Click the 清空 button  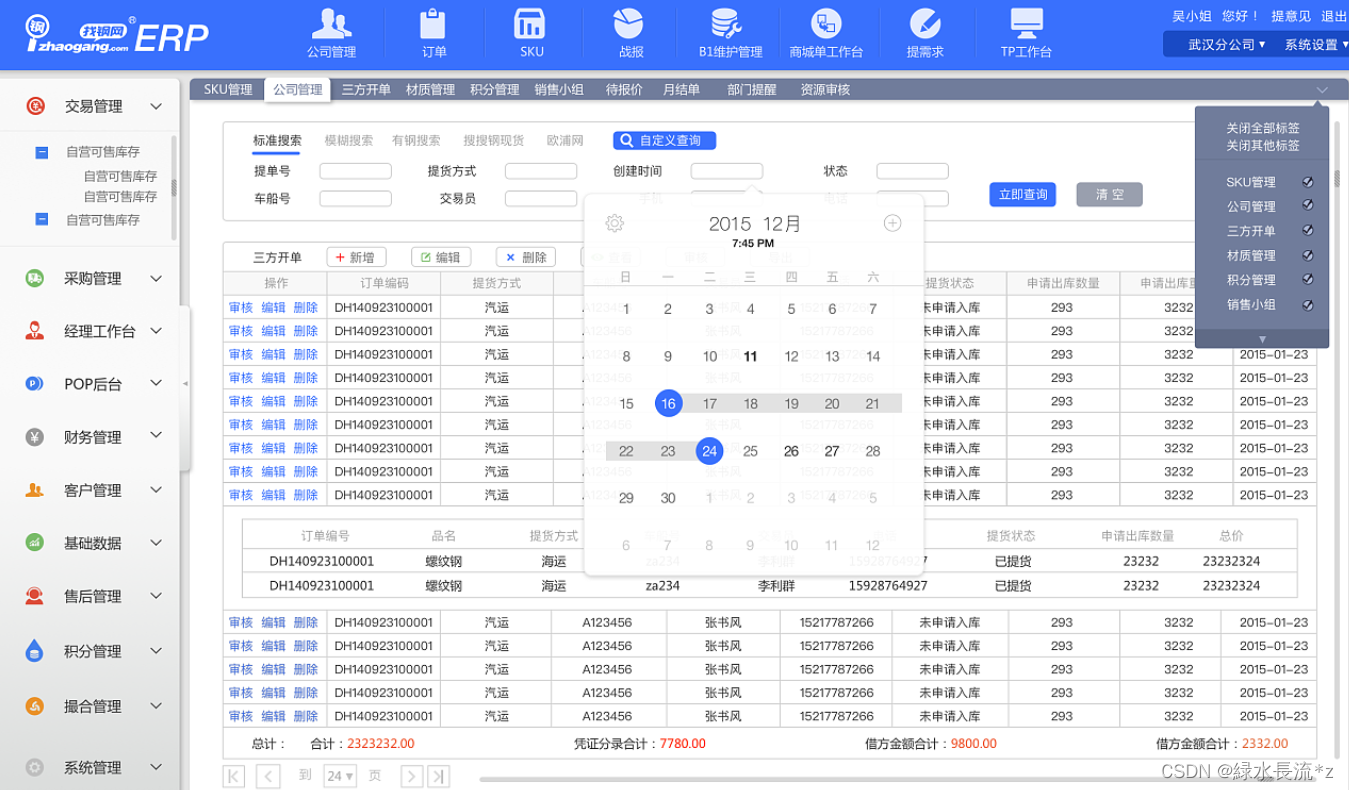1109,194
